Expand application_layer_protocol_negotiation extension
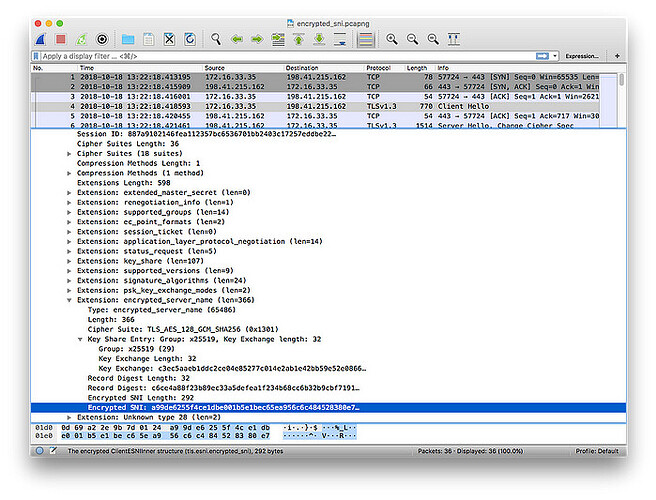 pyautogui.click(x=69, y=241)
